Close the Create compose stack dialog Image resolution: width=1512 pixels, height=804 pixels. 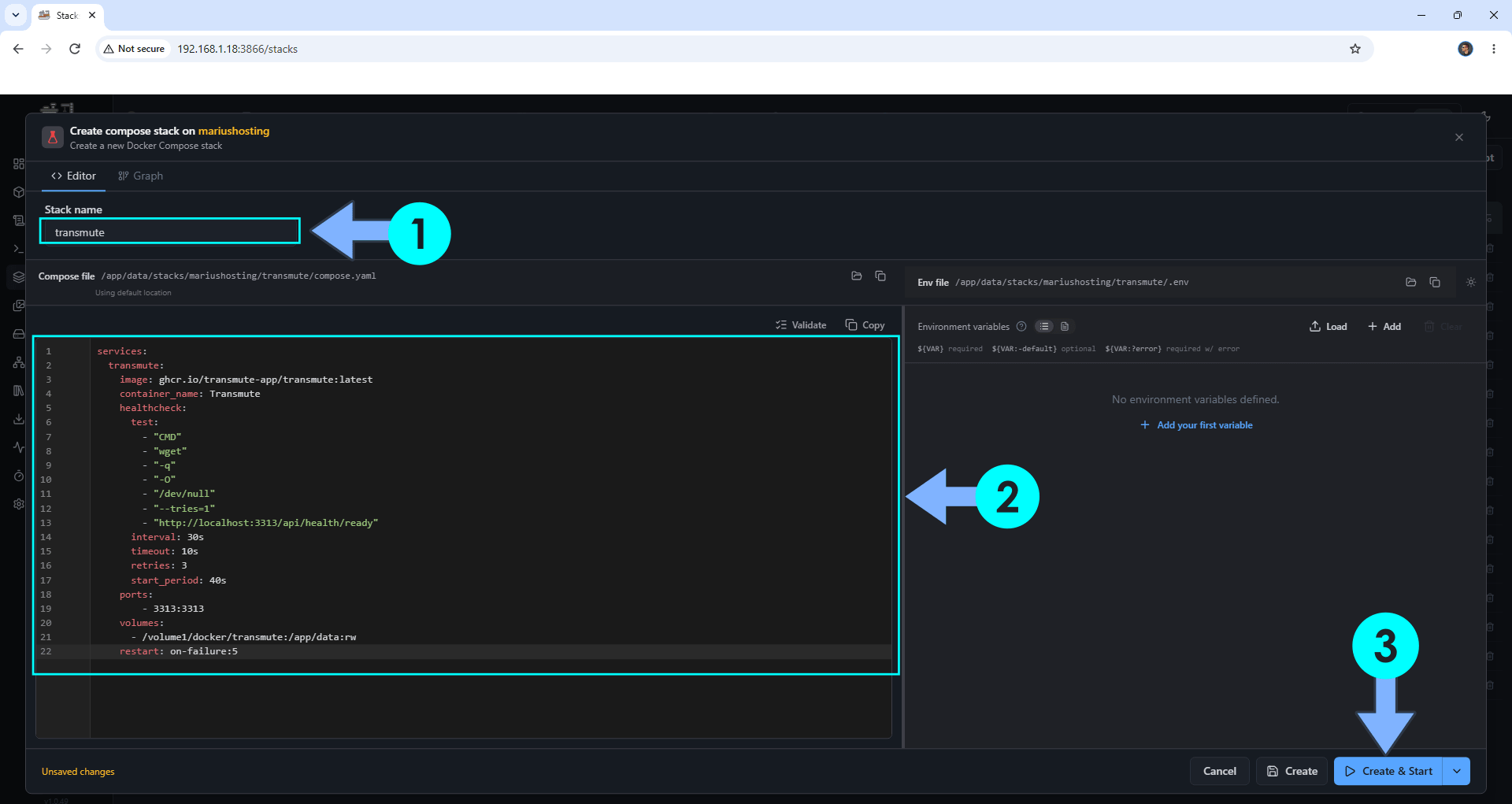1459,137
